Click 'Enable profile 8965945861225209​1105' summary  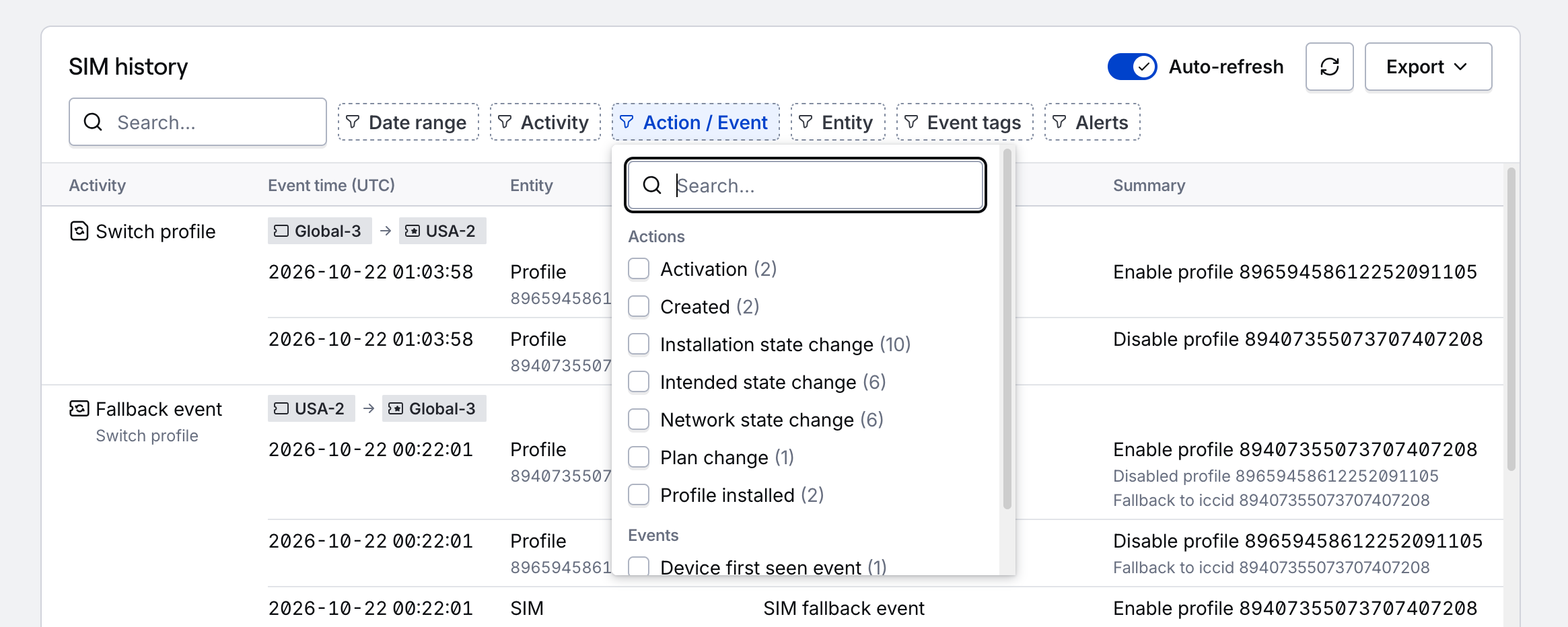click(1295, 272)
